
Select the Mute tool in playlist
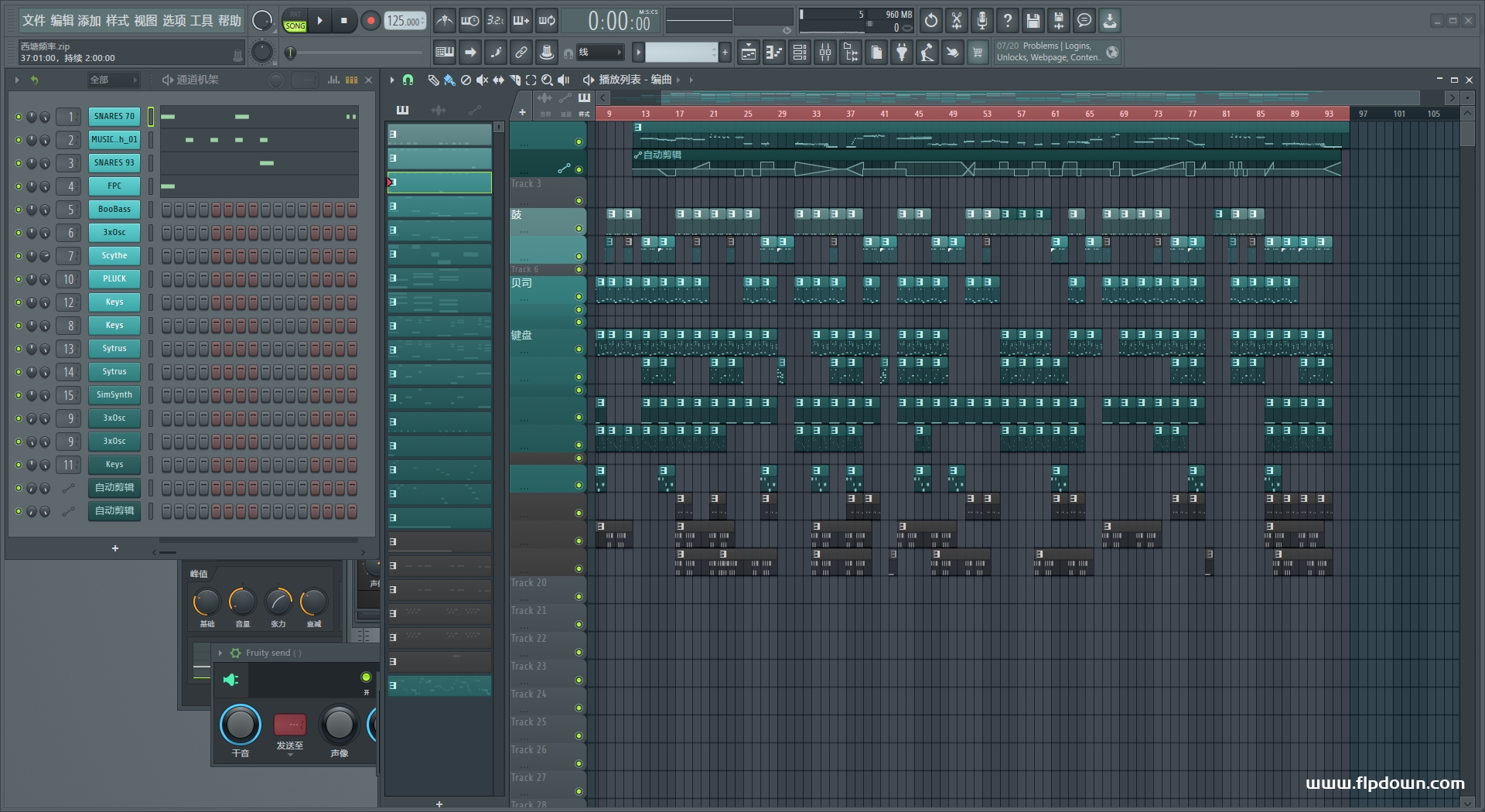[482, 80]
